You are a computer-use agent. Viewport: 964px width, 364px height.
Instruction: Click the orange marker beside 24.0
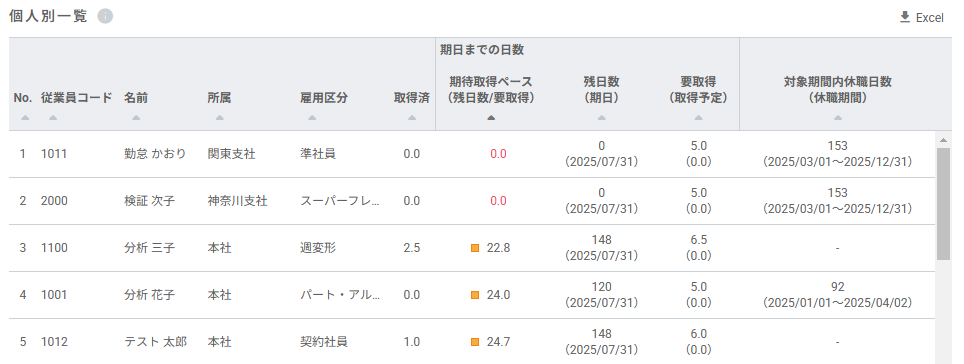point(475,295)
